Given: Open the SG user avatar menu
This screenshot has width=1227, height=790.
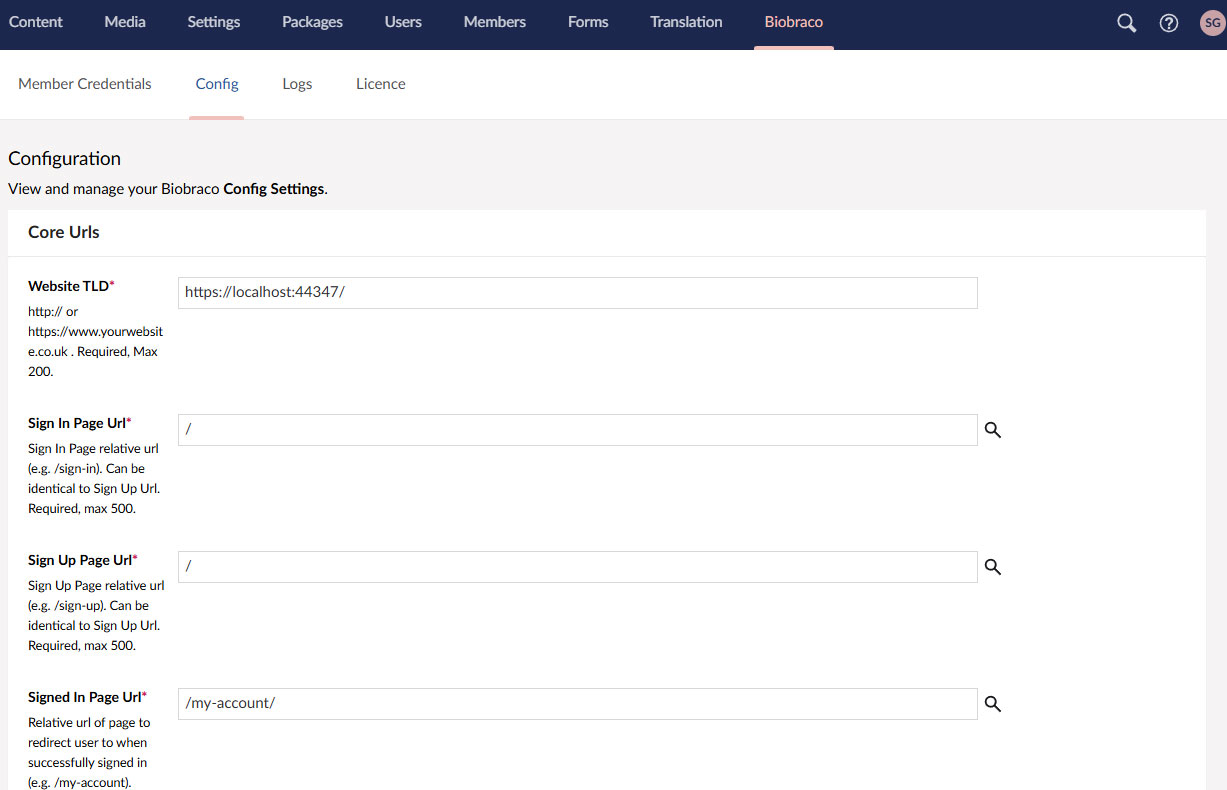Looking at the screenshot, I should [x=1212, y=23].
